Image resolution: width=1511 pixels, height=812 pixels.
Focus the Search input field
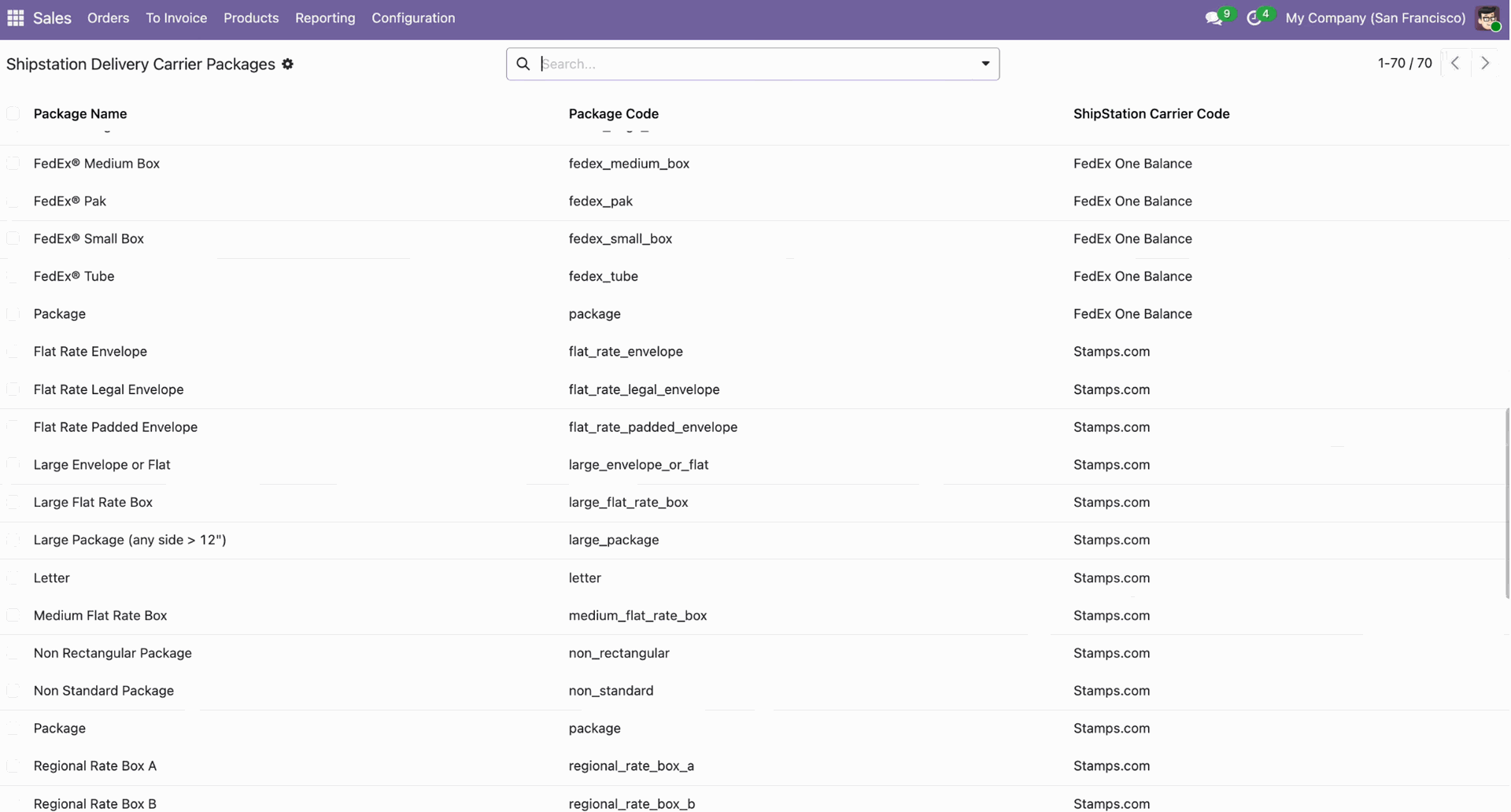[755, 64]
